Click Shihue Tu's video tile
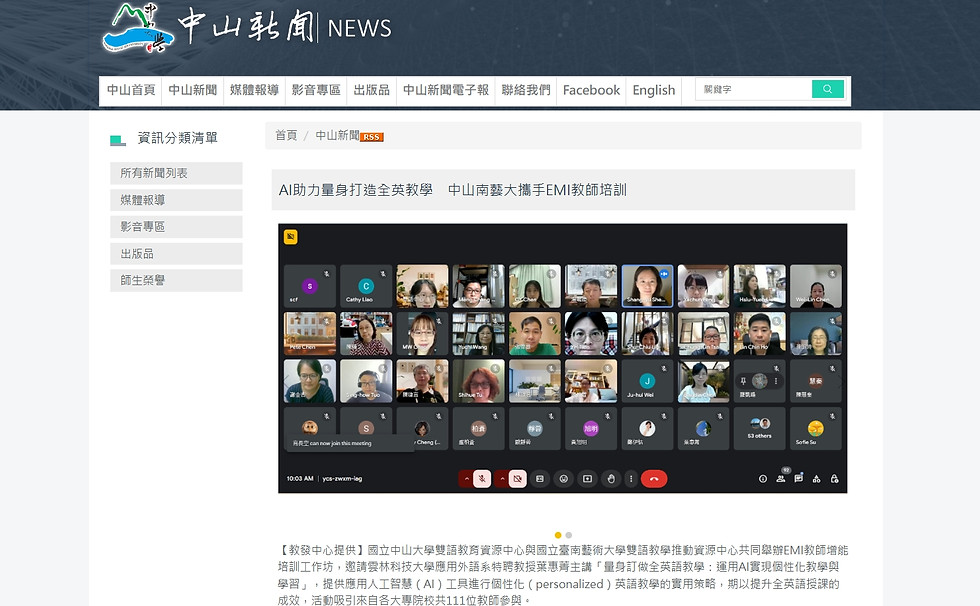 (478, 380)
